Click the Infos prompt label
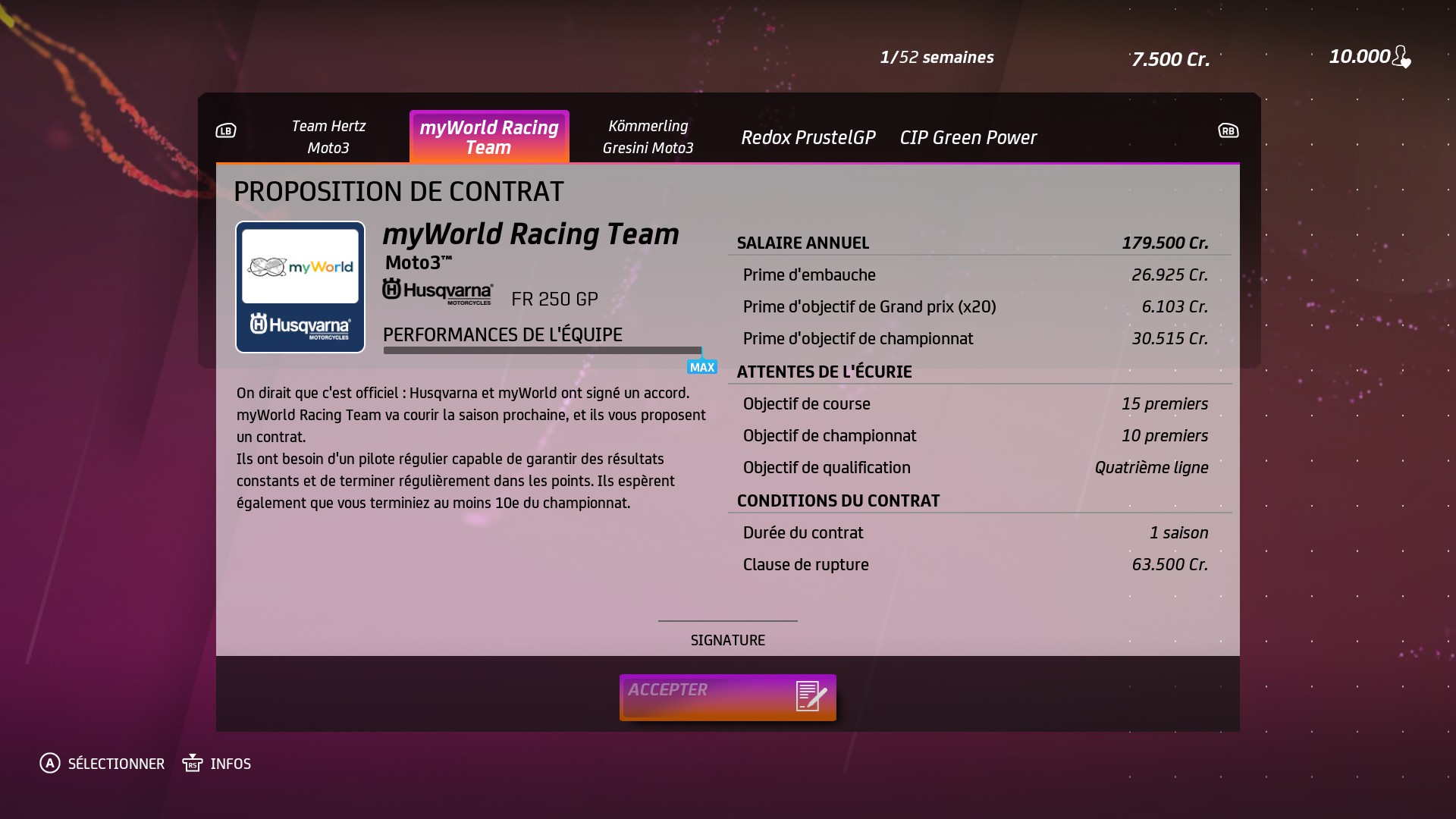1456x819 pixels. 231,764
